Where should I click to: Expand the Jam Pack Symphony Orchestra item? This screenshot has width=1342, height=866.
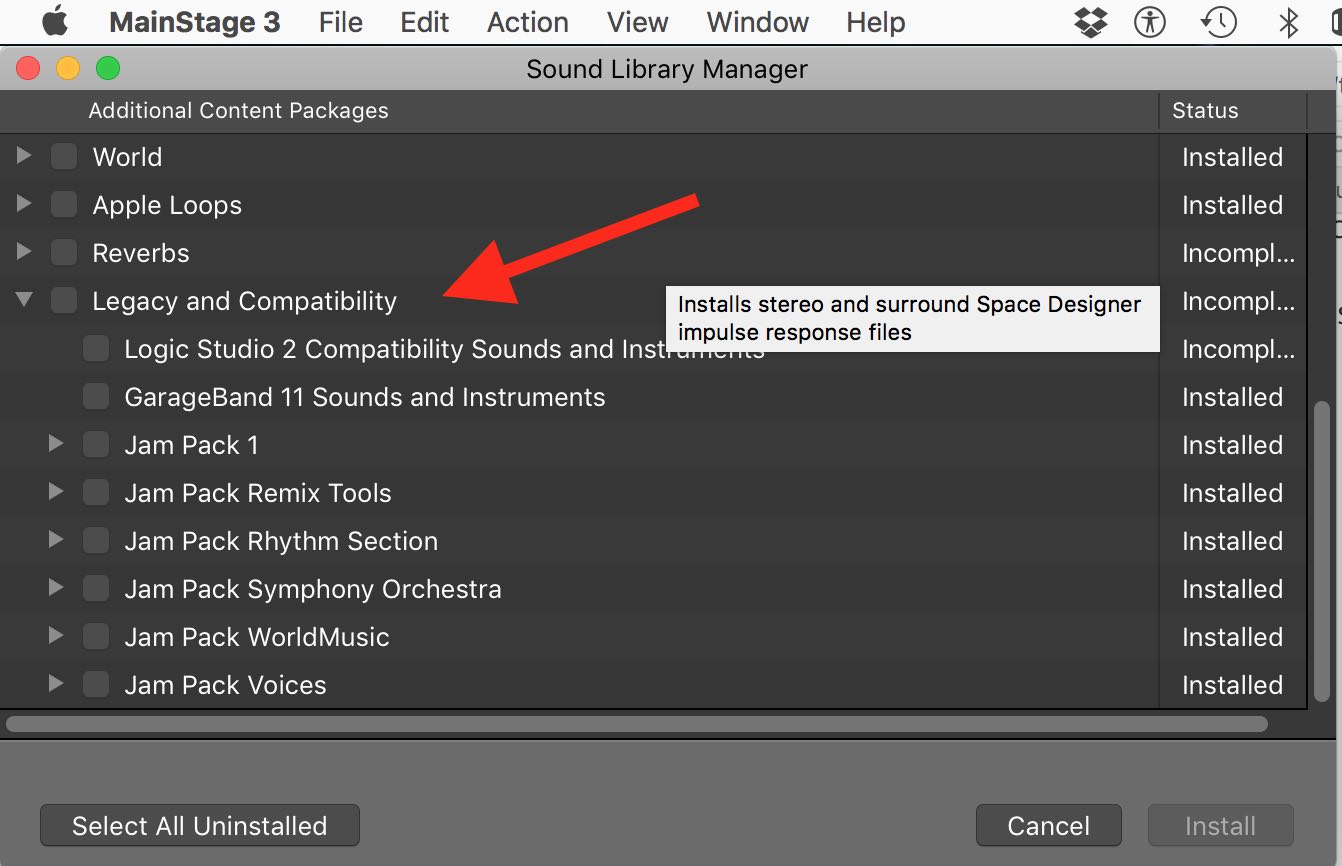pos(56,588)
